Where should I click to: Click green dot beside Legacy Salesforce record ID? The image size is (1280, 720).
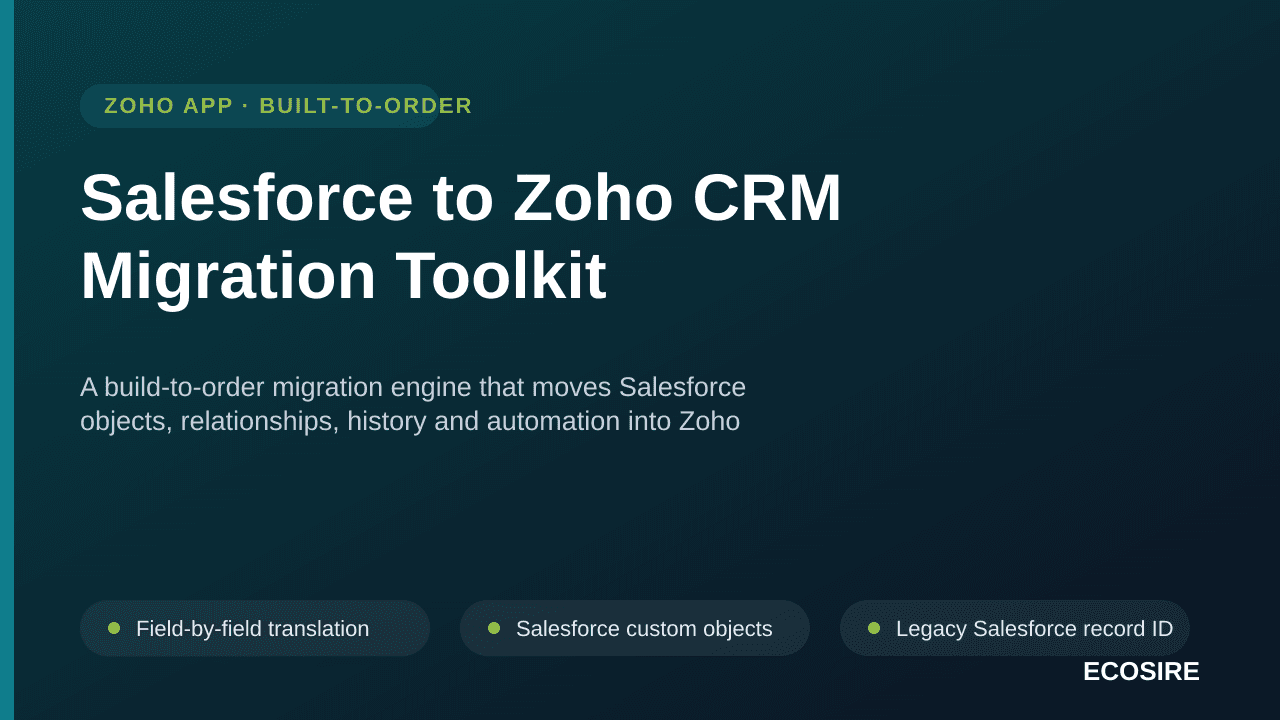874,628
